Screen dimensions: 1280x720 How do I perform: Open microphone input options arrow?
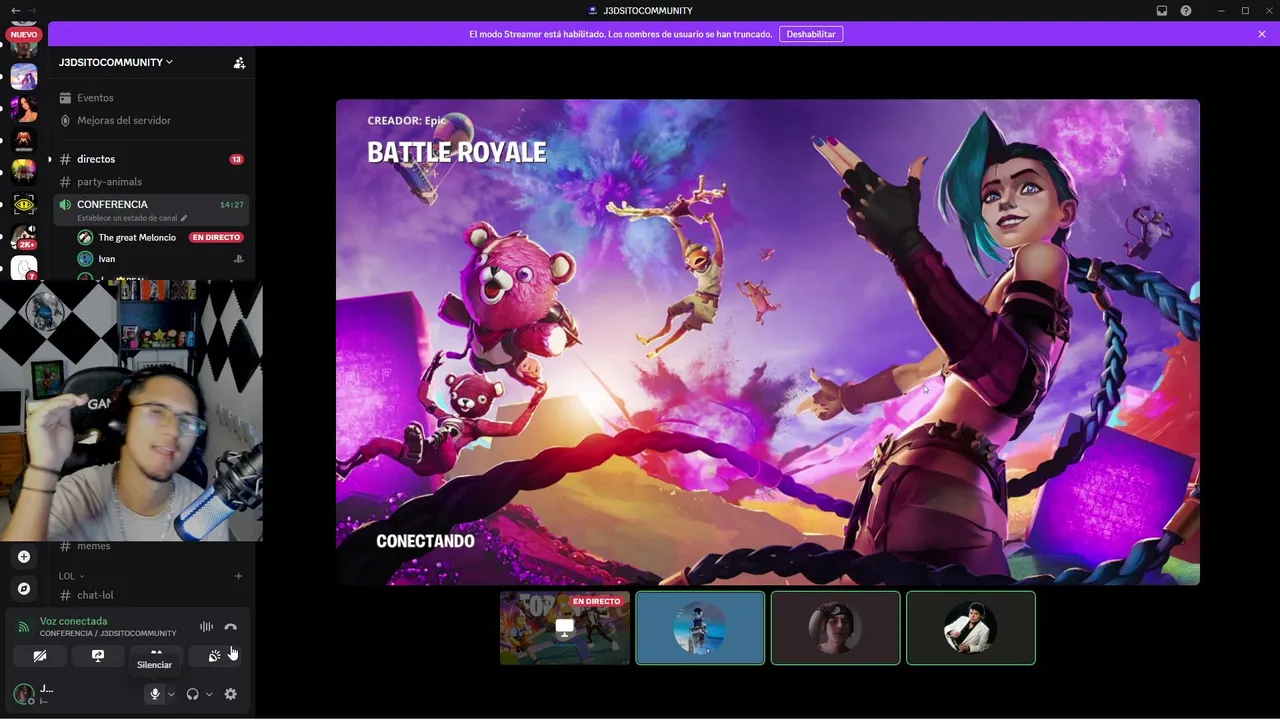coord(171,694)
